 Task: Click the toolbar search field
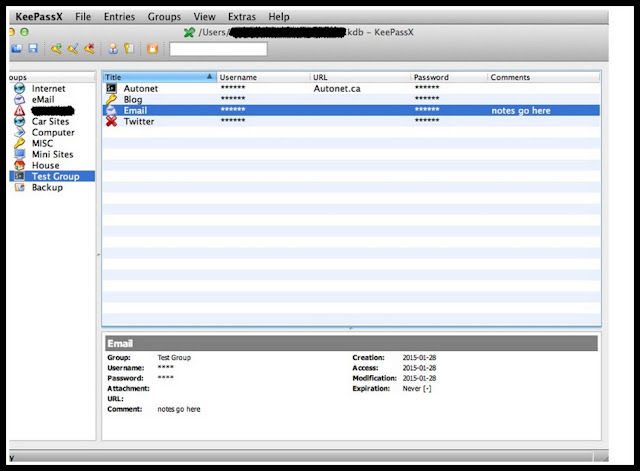[x=218, y=49]
